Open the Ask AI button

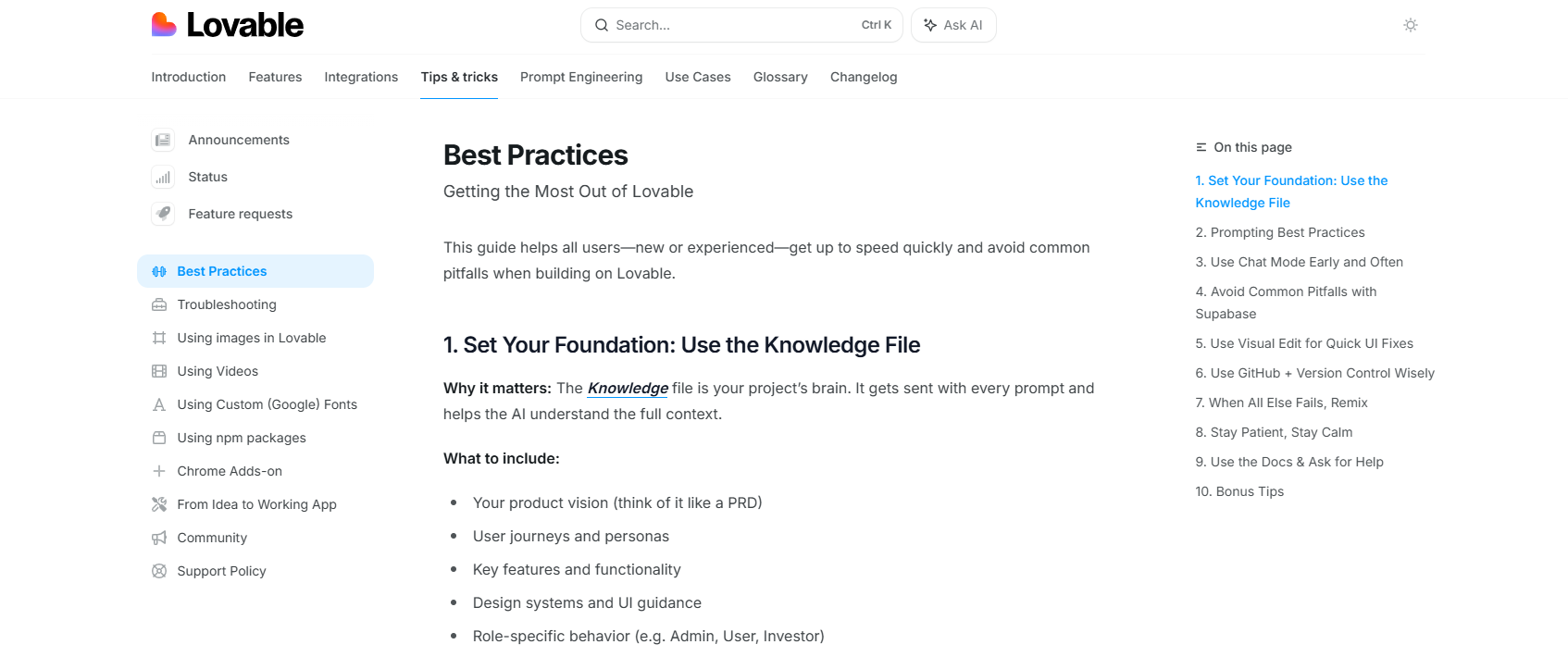(x=953, y=25)
